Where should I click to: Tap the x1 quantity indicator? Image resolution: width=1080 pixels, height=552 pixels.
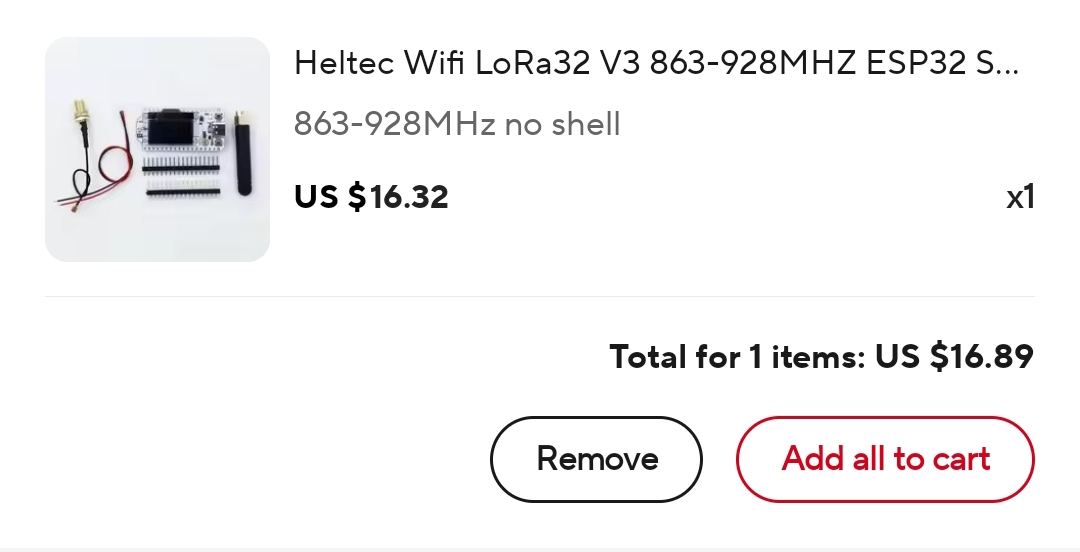(x=1019, y=197)
